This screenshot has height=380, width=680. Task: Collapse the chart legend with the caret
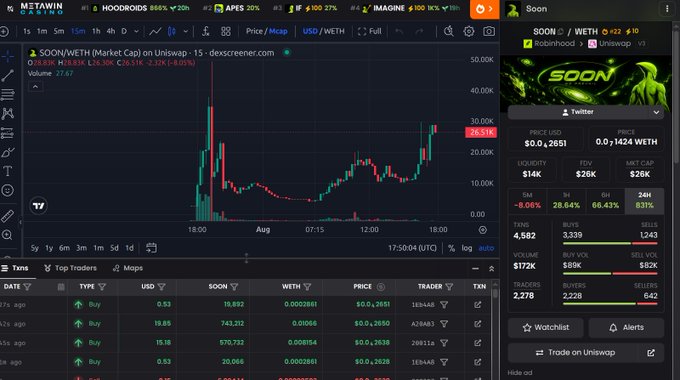click(36, 87)
